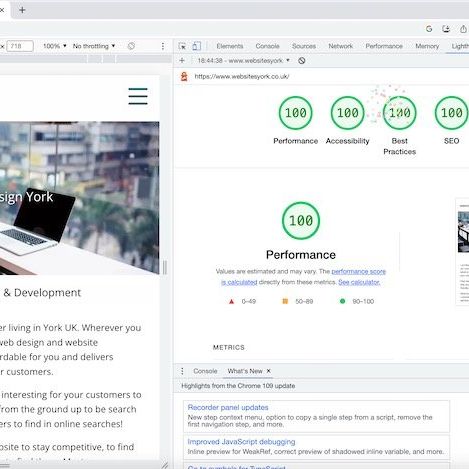Select the Console drawer tab
The height and width of the screenshot is (469, 469).
click(205, 371)
